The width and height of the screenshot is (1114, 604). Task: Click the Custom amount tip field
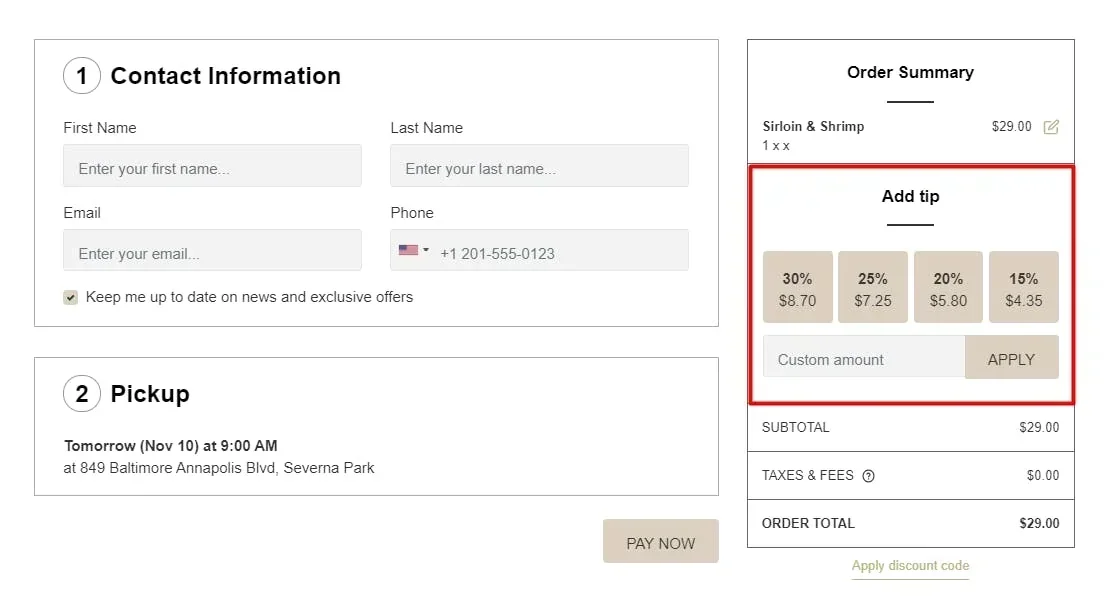click(864, 357)
